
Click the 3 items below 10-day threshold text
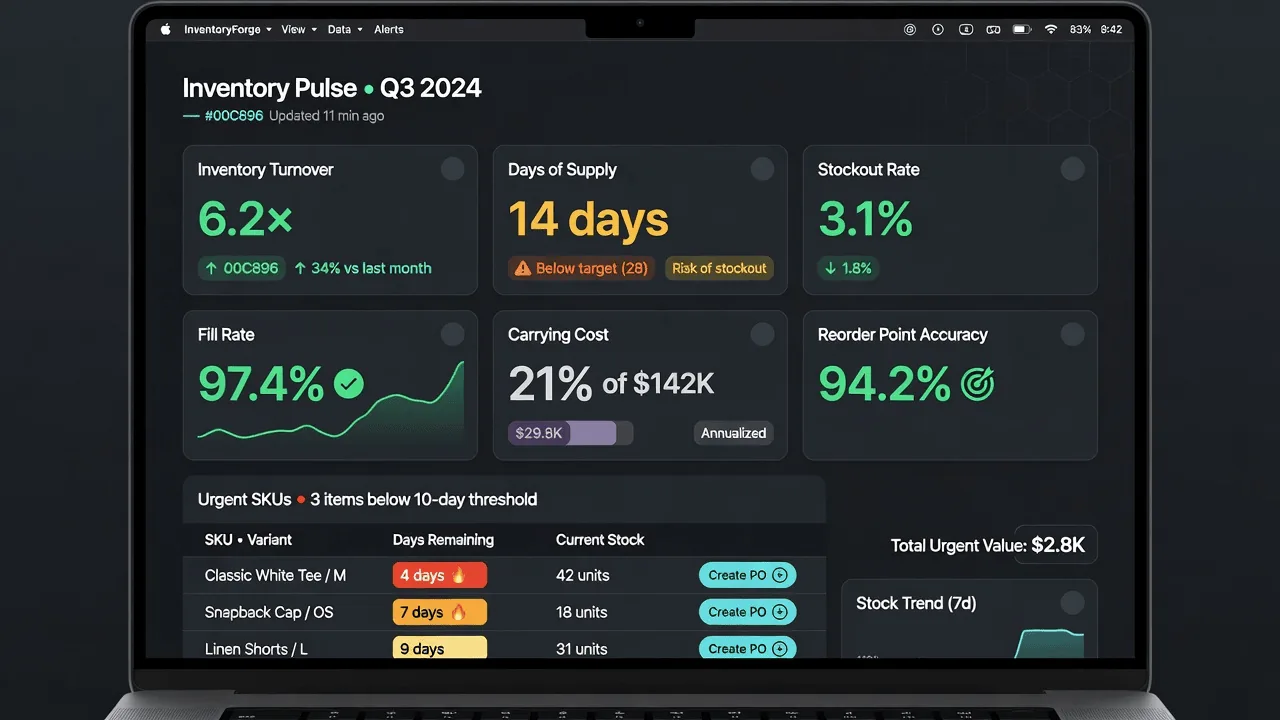(424, 499)
